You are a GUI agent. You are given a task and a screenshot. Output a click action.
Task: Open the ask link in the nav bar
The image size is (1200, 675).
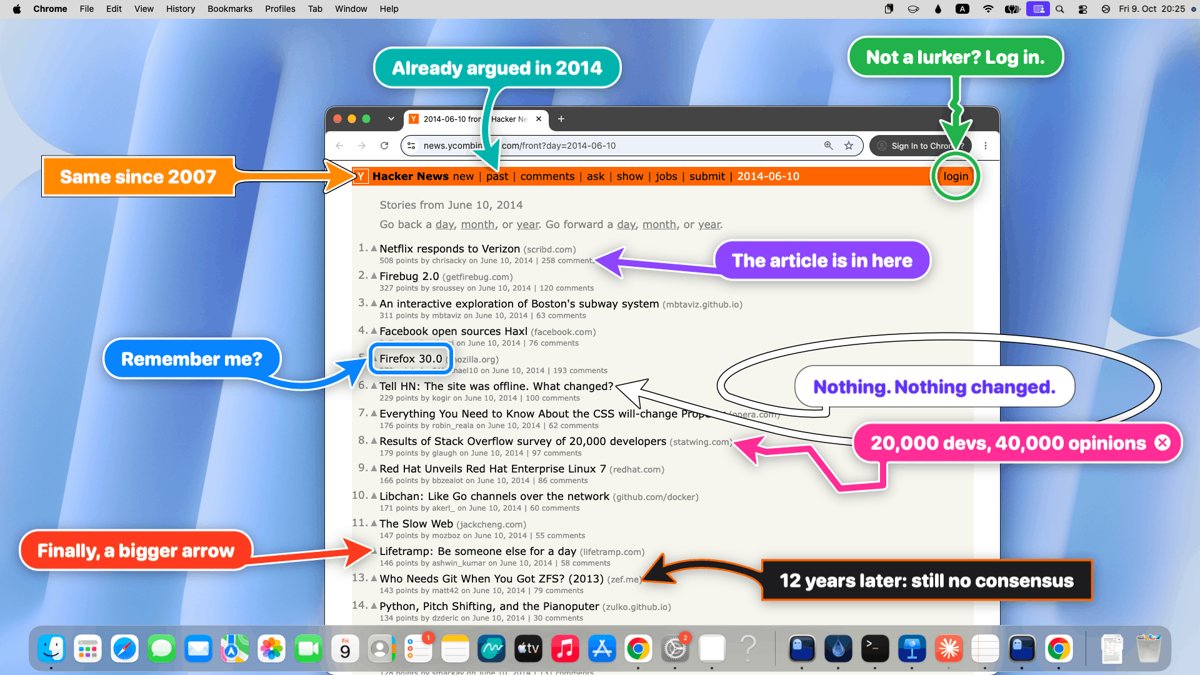(596, 177)
